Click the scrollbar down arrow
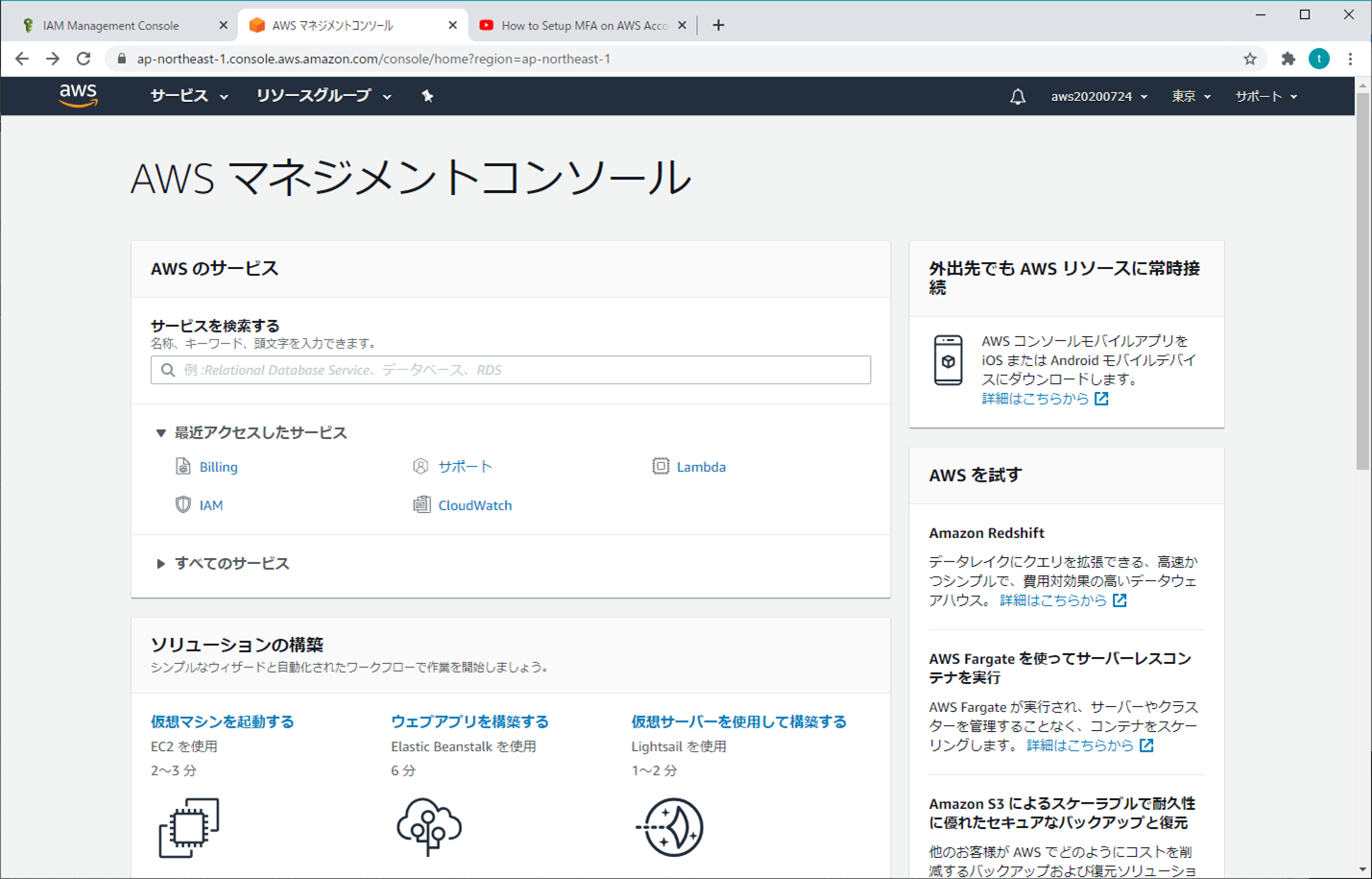Image resolution: width=1372 pixels, height=879 pixels. 1362,869
